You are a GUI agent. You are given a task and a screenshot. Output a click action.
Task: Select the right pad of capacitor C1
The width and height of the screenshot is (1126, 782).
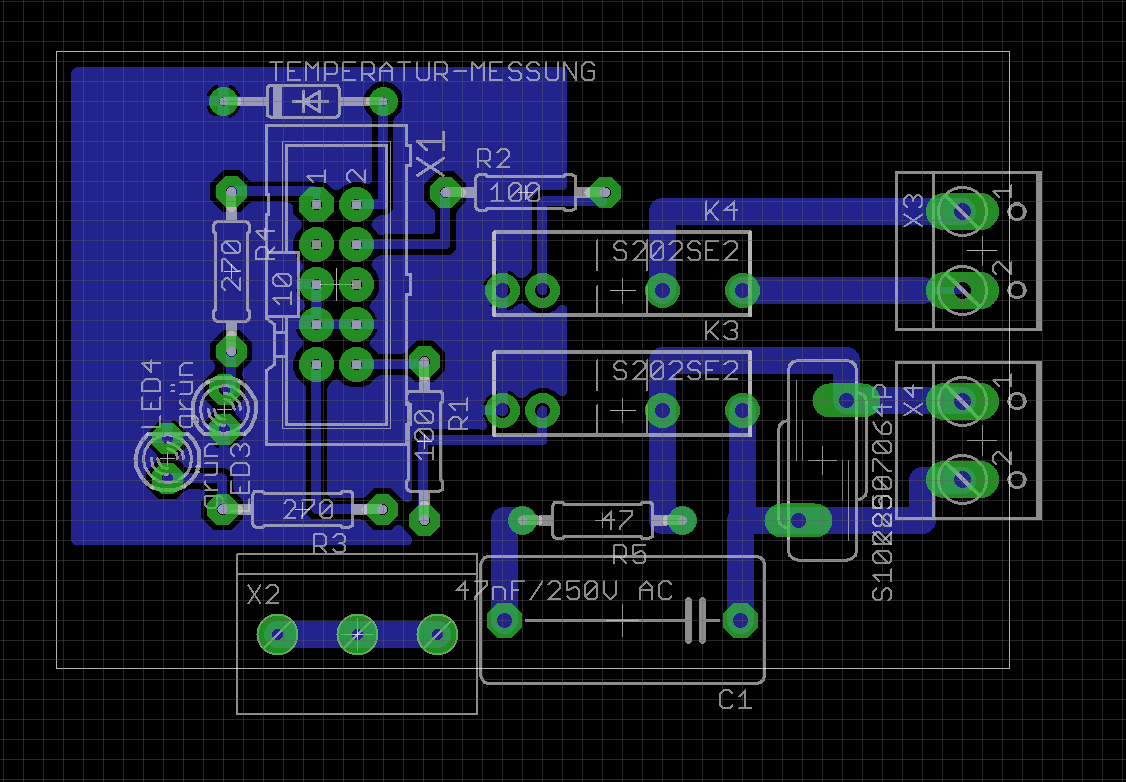(x=740, y=620)
